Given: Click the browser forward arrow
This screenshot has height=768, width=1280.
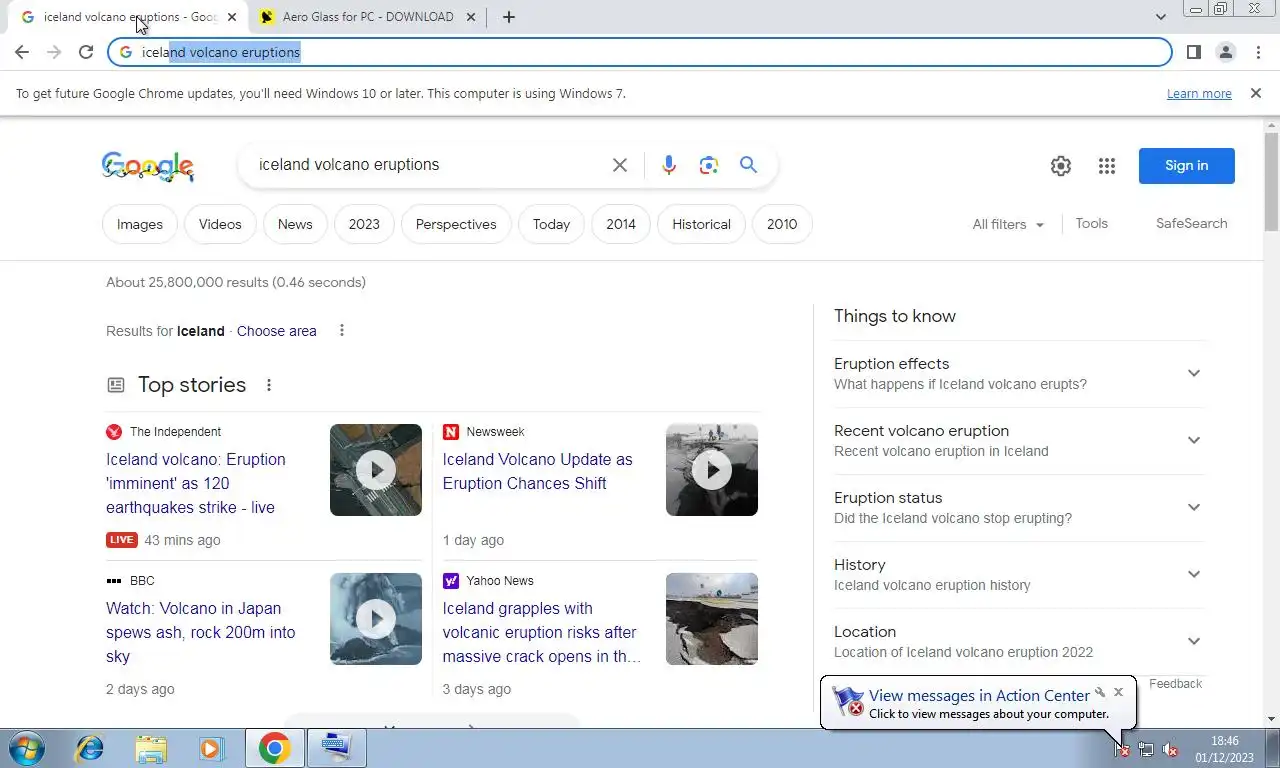Looking at the screenshot, I should [54, 52].
